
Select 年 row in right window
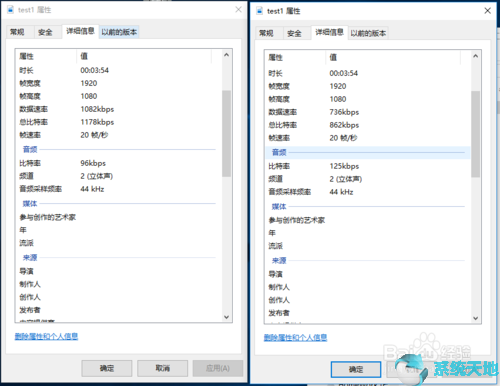[368, 233]
